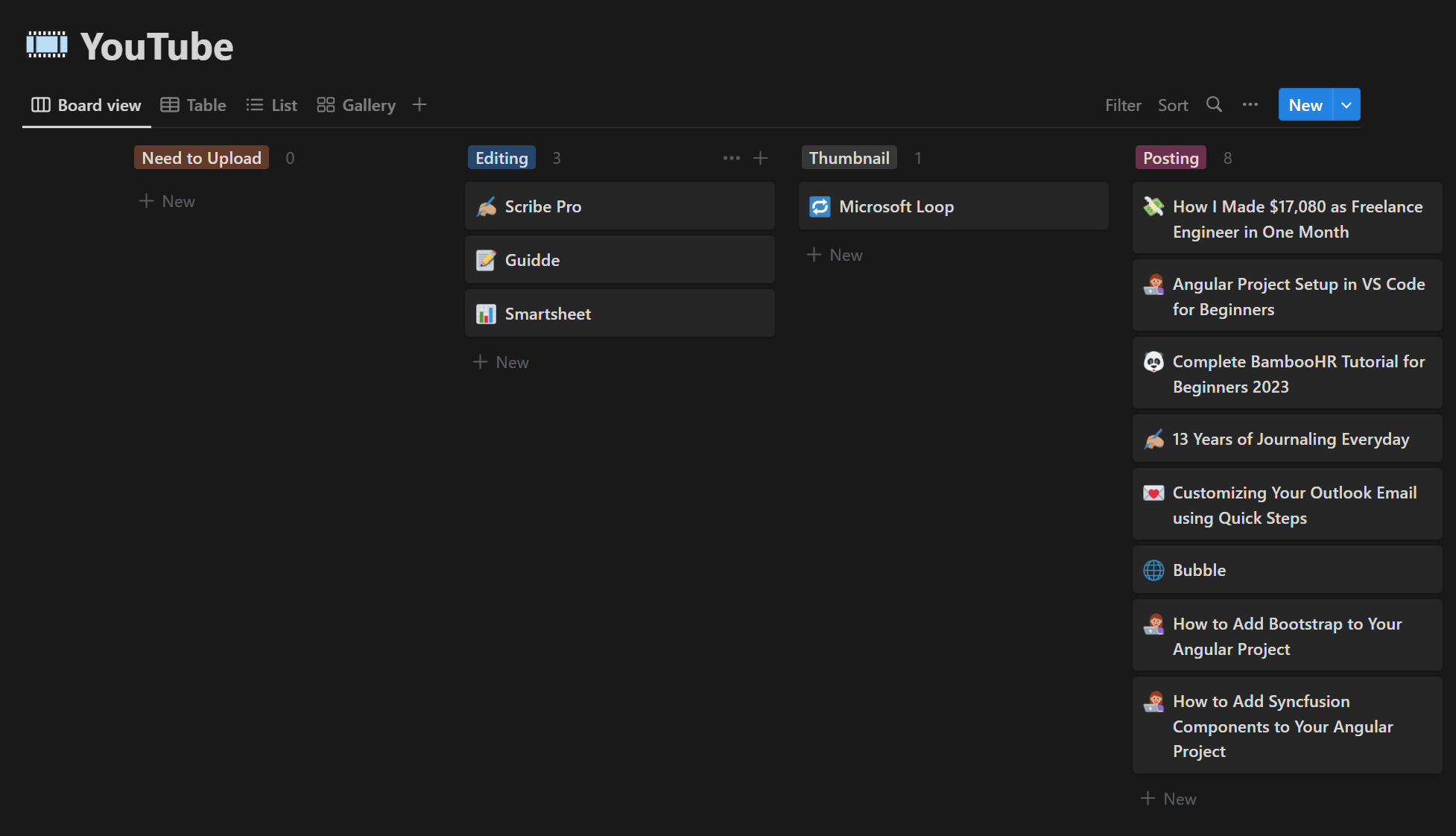Add new card under Need to Upload
This screenshot has width=1456, height=836.
(167, 201)
